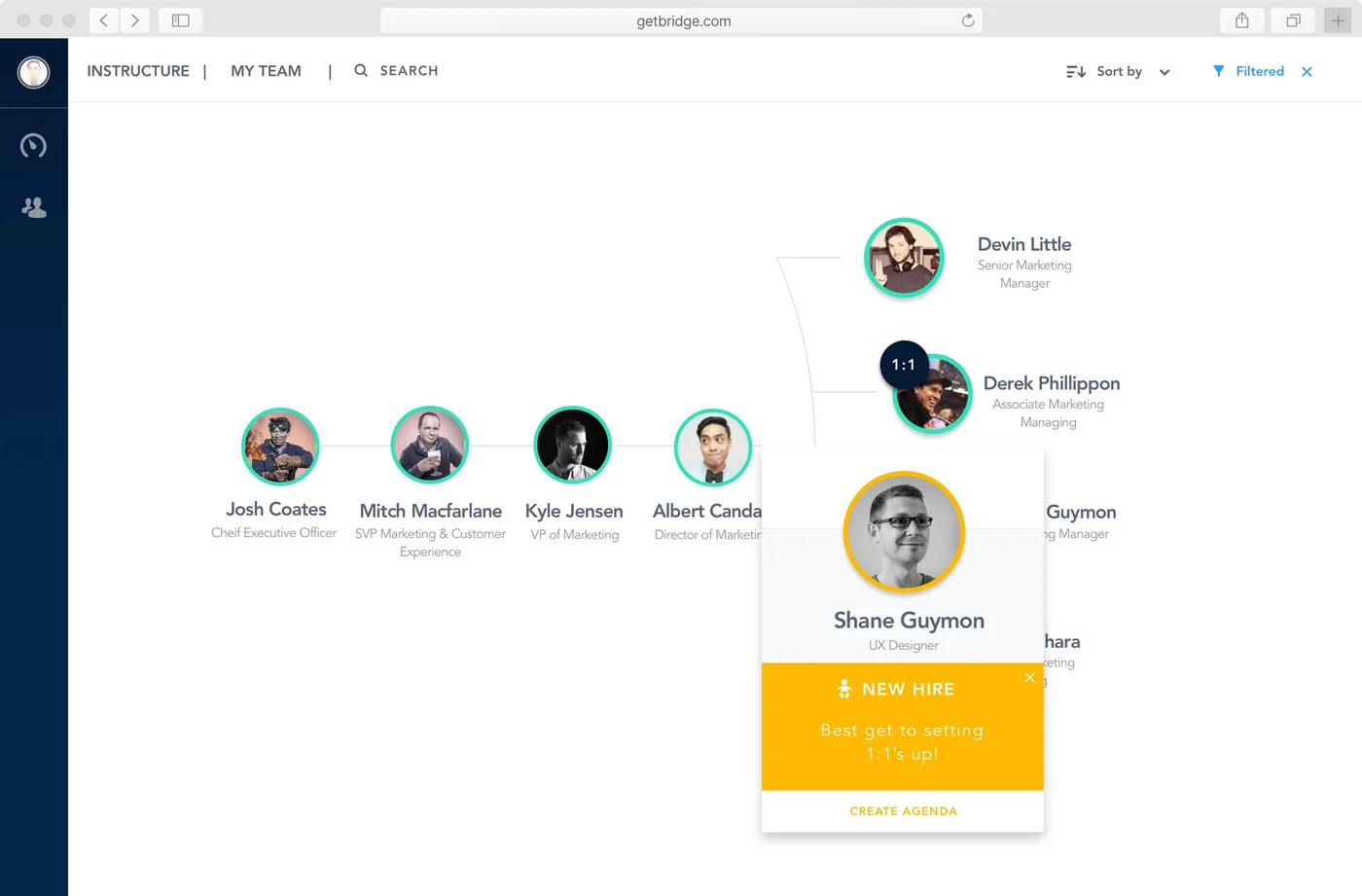
Task: Select Josh Coates avatar
Action: [280, 447]
